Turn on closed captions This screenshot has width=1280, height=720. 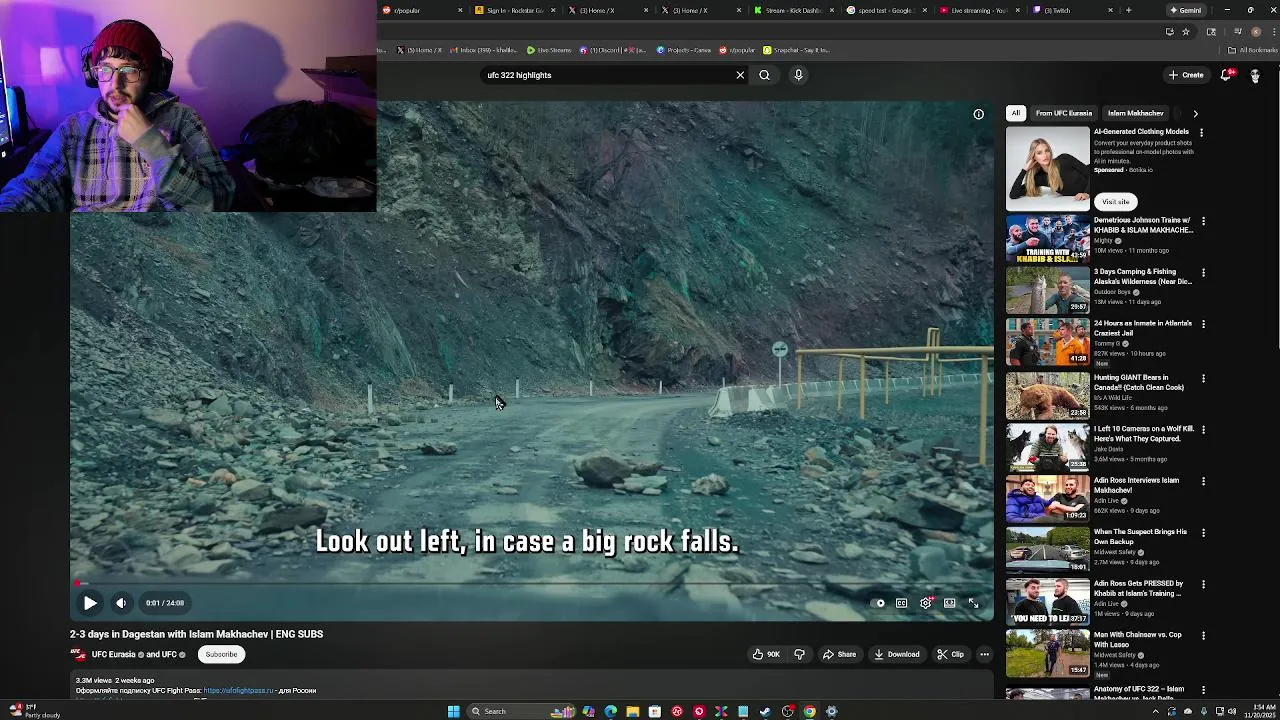click(x=902, y=603)
